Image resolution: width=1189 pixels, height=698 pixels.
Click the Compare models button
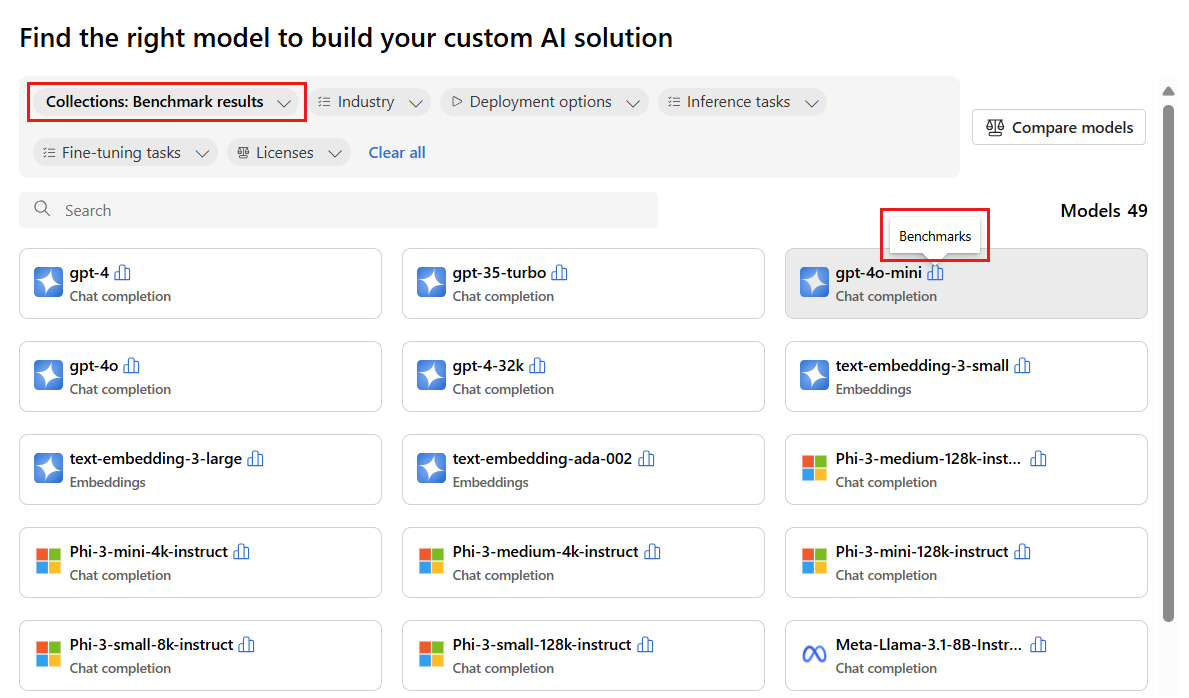coord(1059,128)
